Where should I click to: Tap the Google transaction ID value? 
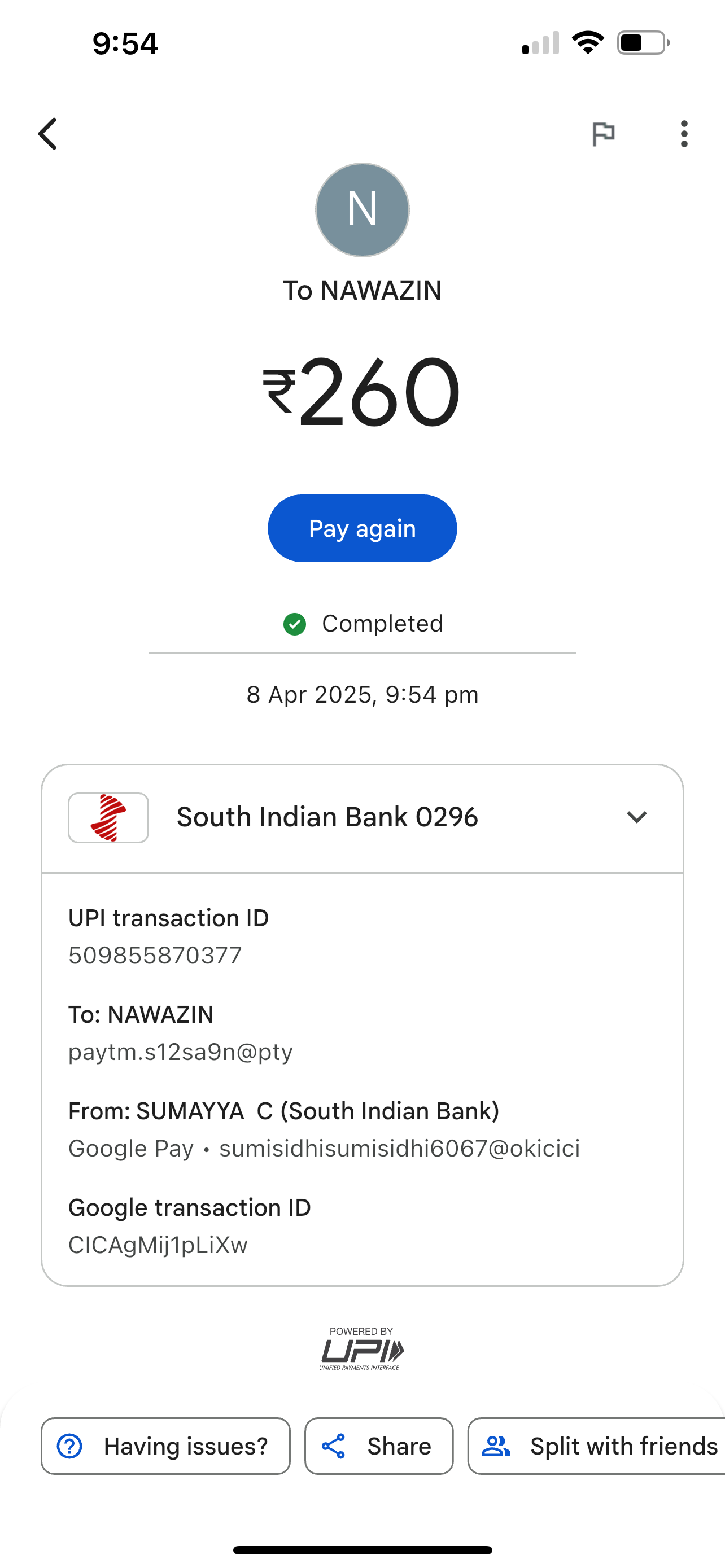(158, 1245)
